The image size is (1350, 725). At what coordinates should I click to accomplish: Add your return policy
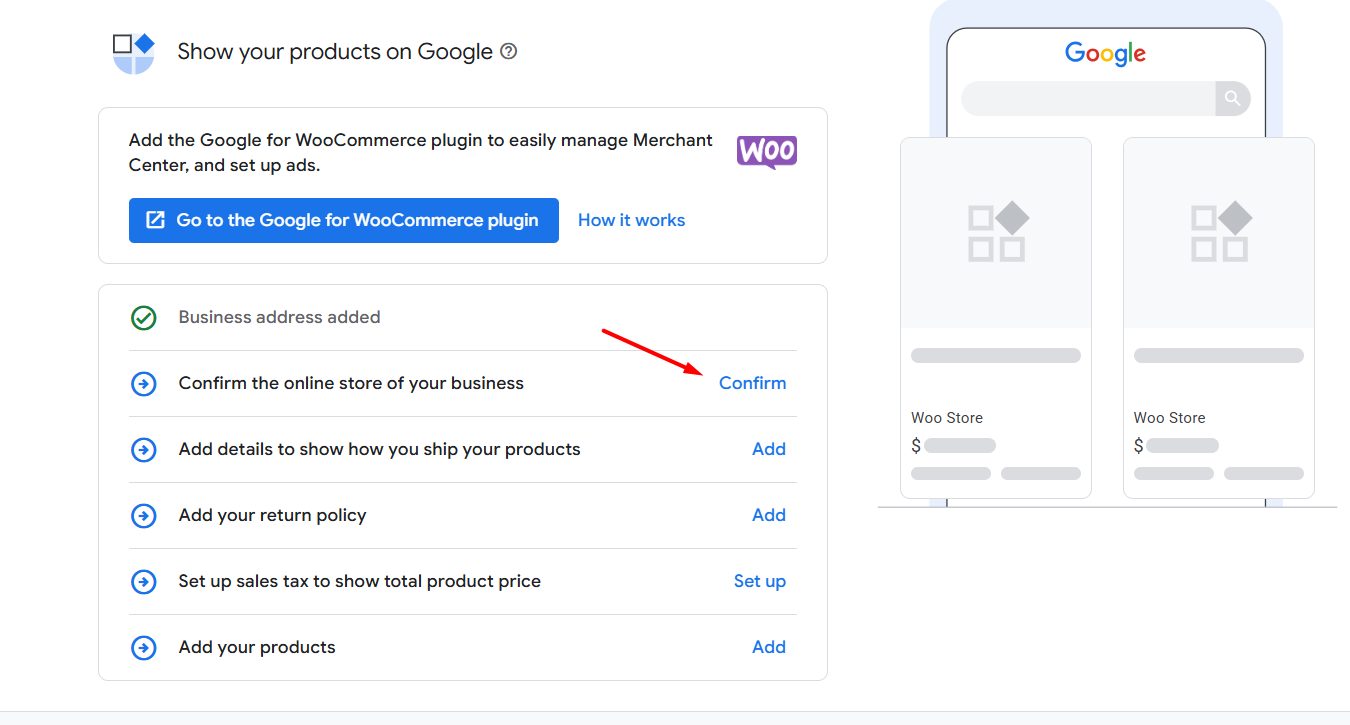[769, 515]
